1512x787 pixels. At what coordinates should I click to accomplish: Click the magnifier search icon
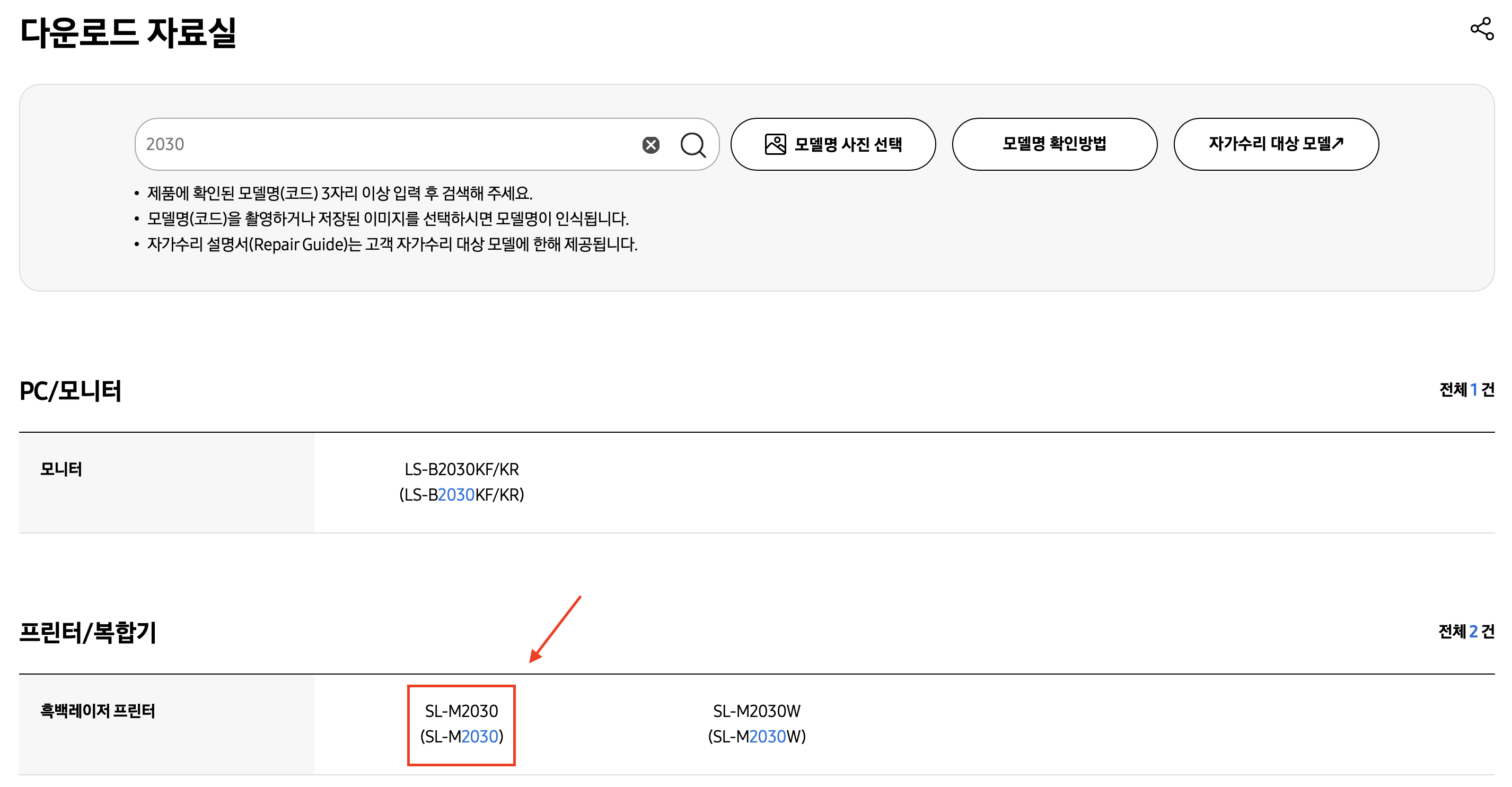[x=692, y=144]
